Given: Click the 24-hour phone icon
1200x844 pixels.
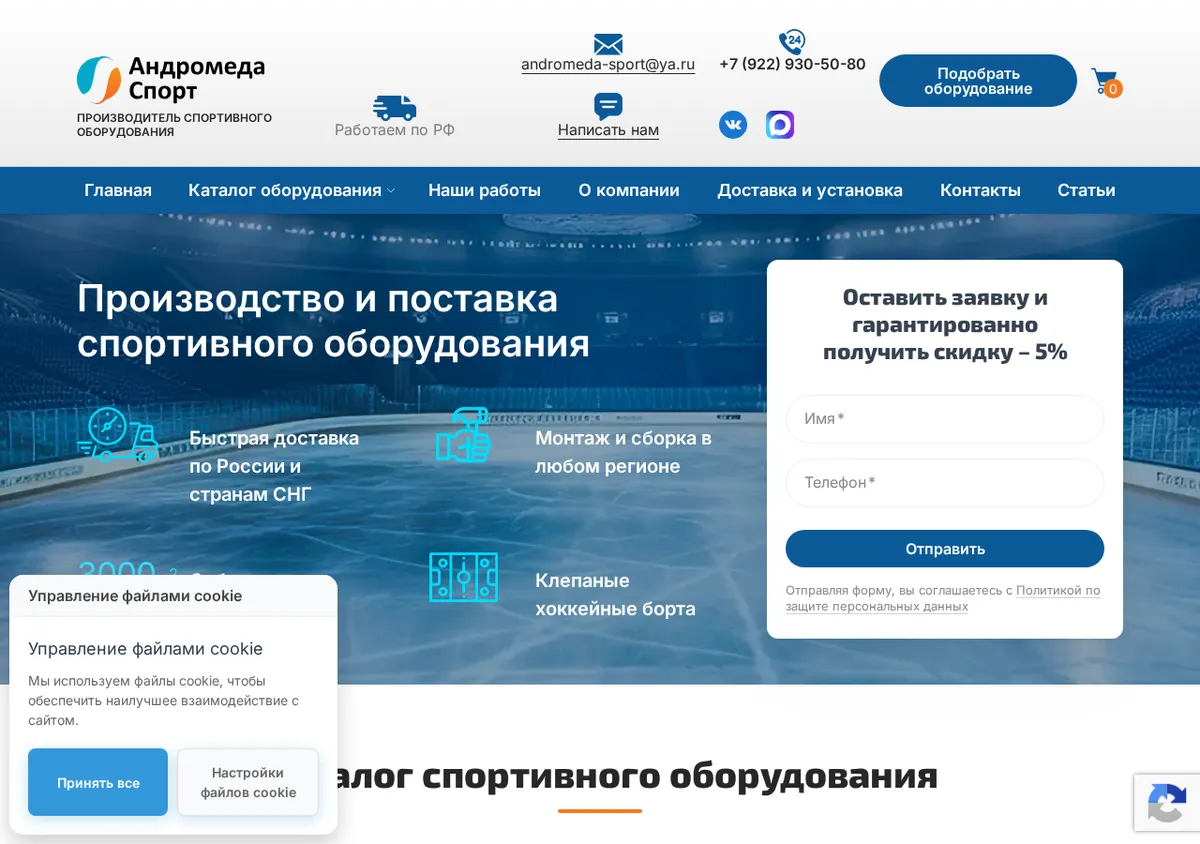Looking at the screenshot, I should pyautogui.click(x=792, y=42).
